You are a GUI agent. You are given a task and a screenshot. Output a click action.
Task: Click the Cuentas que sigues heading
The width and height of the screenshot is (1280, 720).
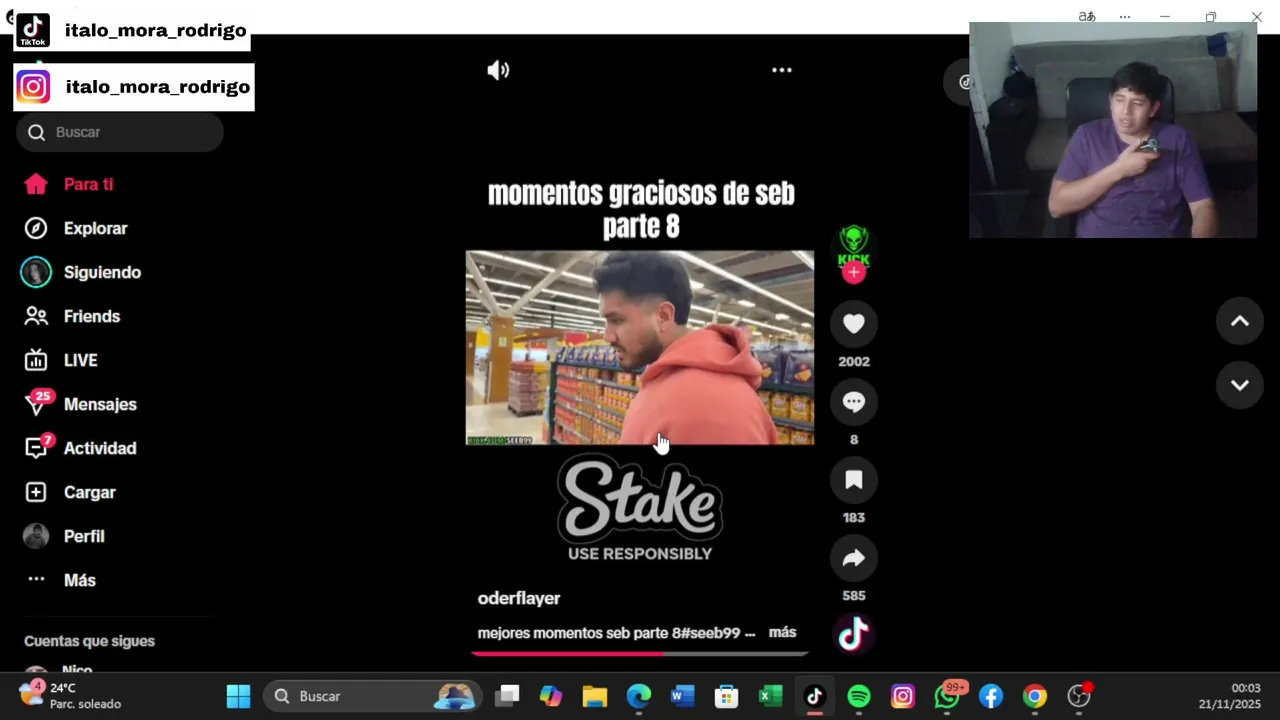click(89, 641)
